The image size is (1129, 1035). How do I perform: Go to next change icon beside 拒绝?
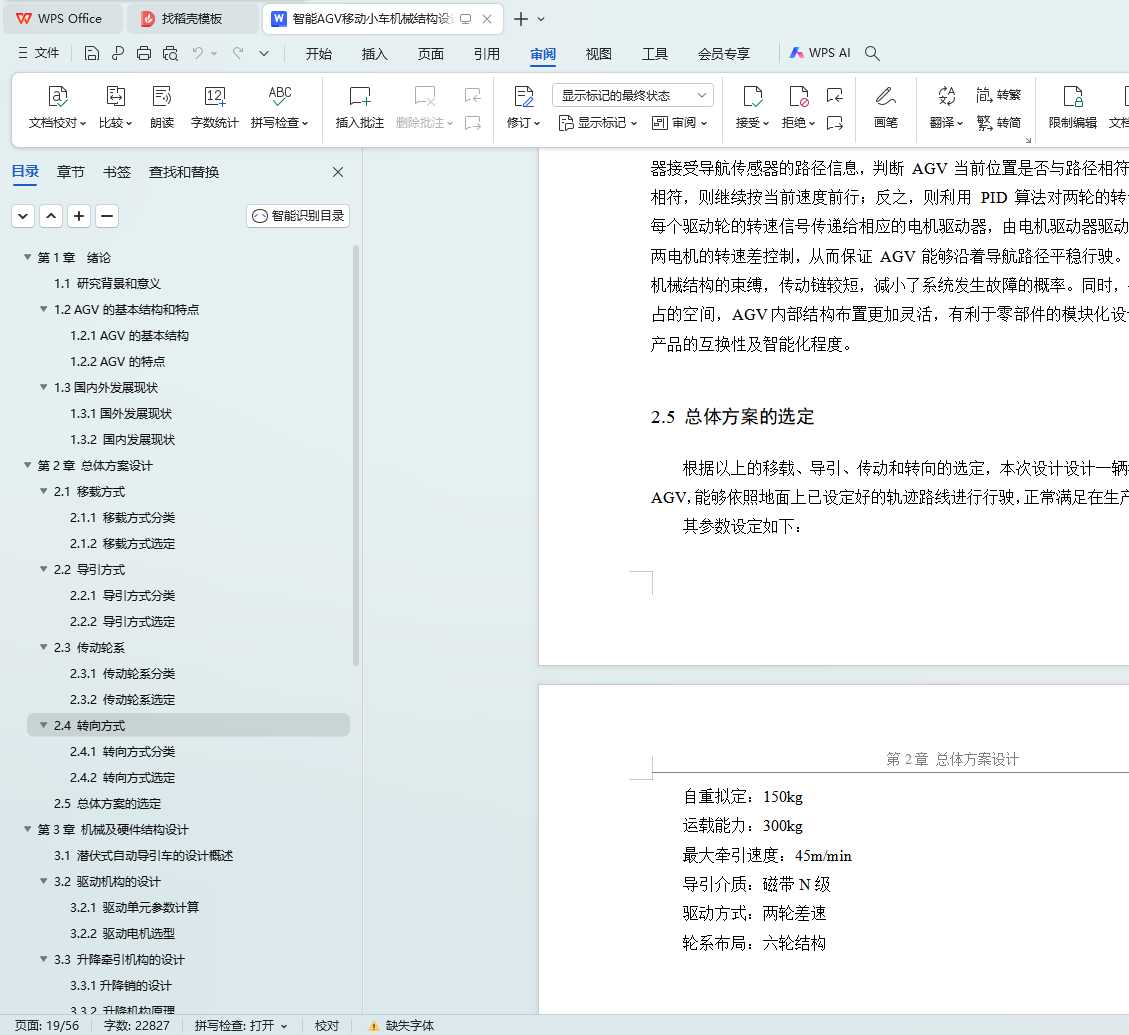point(835,123)
